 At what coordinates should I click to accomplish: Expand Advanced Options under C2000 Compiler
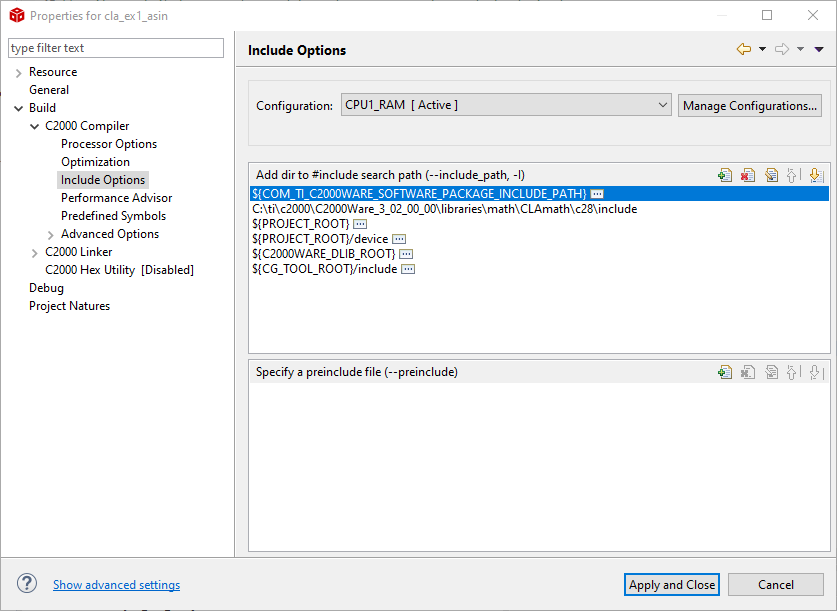pyautogui.click(x=51, y=235)
